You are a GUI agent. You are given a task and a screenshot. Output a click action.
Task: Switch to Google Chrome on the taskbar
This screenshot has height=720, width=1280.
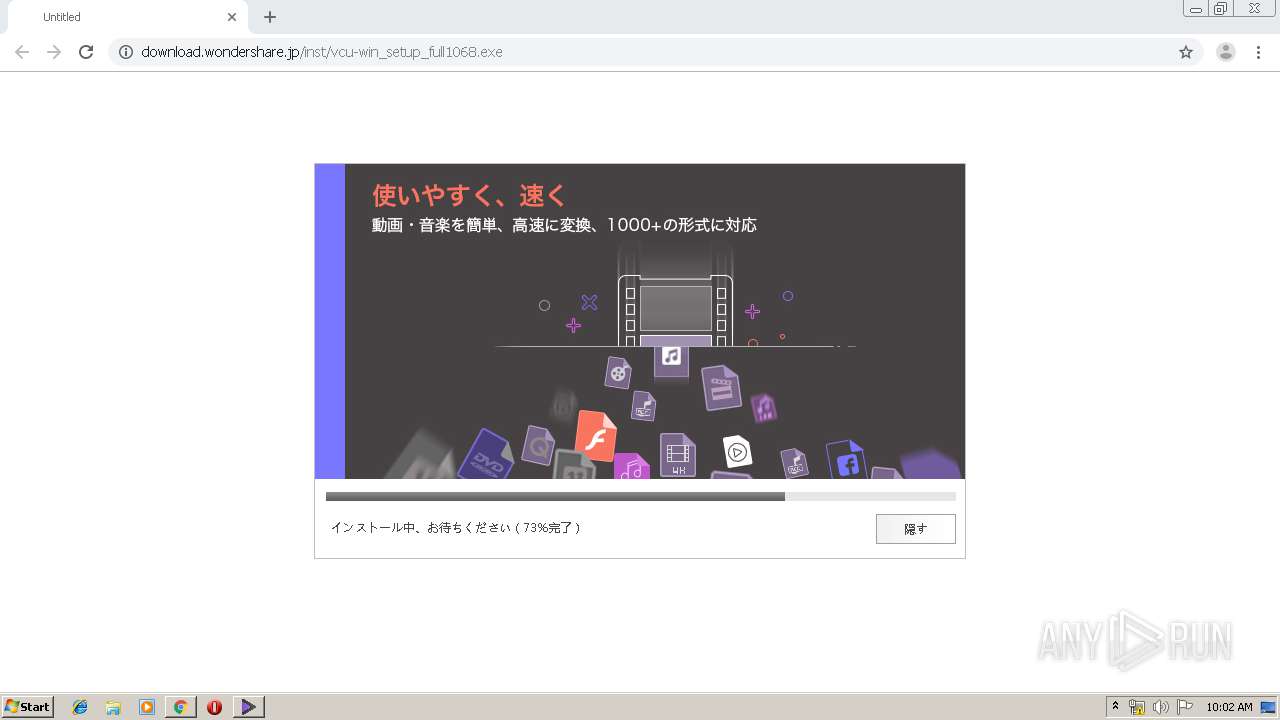pyautogui.click(x=180, y=707)
